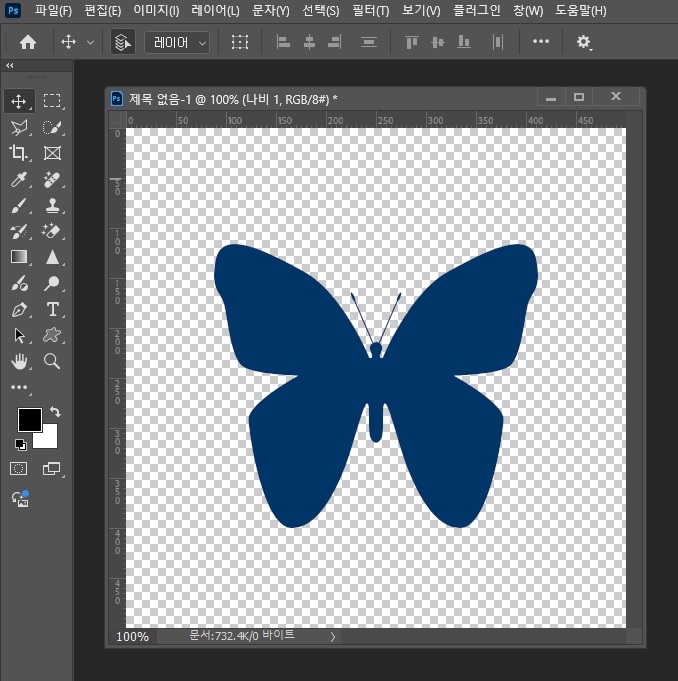Screen dimensions: 678x681
Task: Toggle Auto-Select layer option
Action: click(x=122, y=42)
